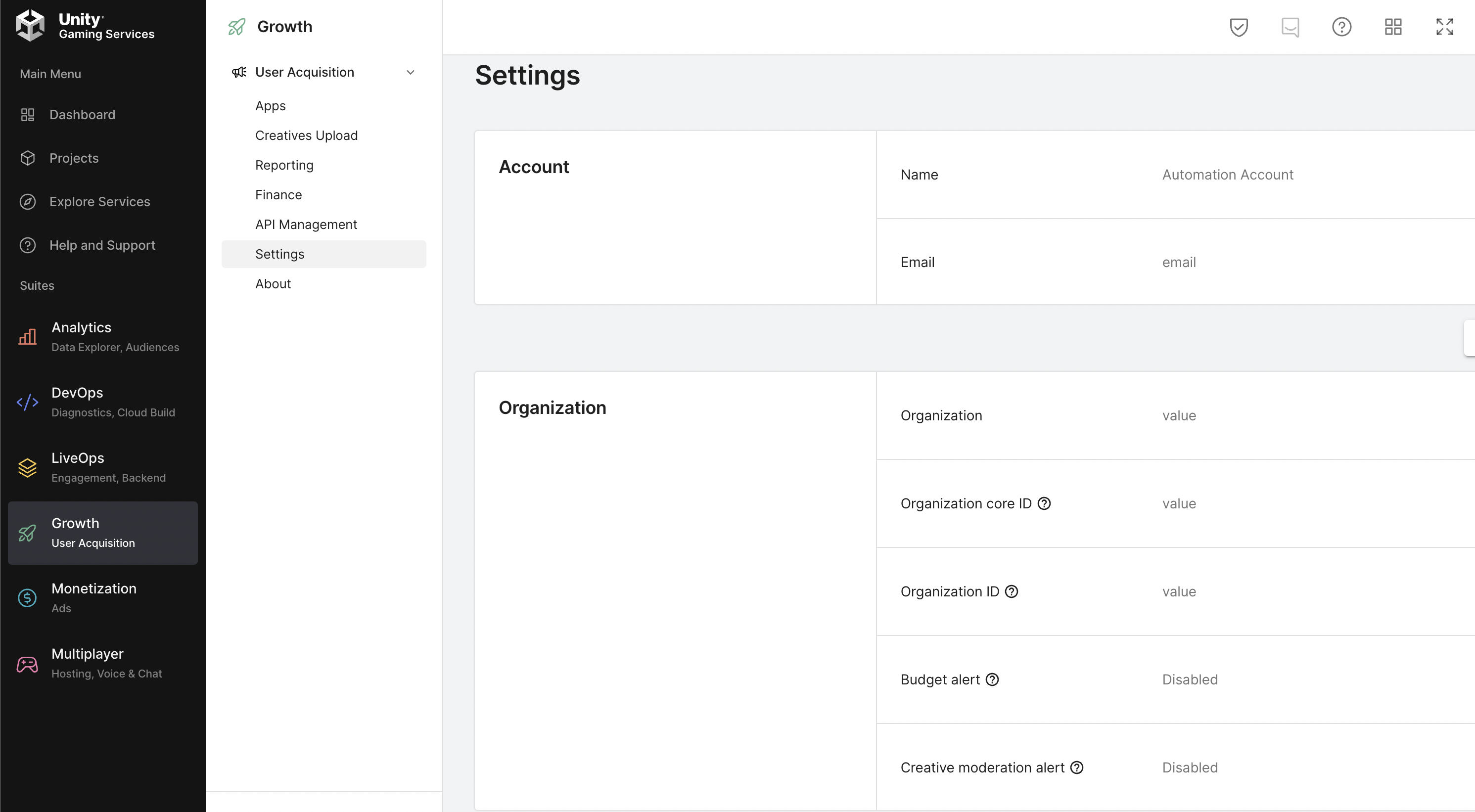Click the Projects cube icon
Viewport: 1475px width, 812px height.
[x=28, y=158]
